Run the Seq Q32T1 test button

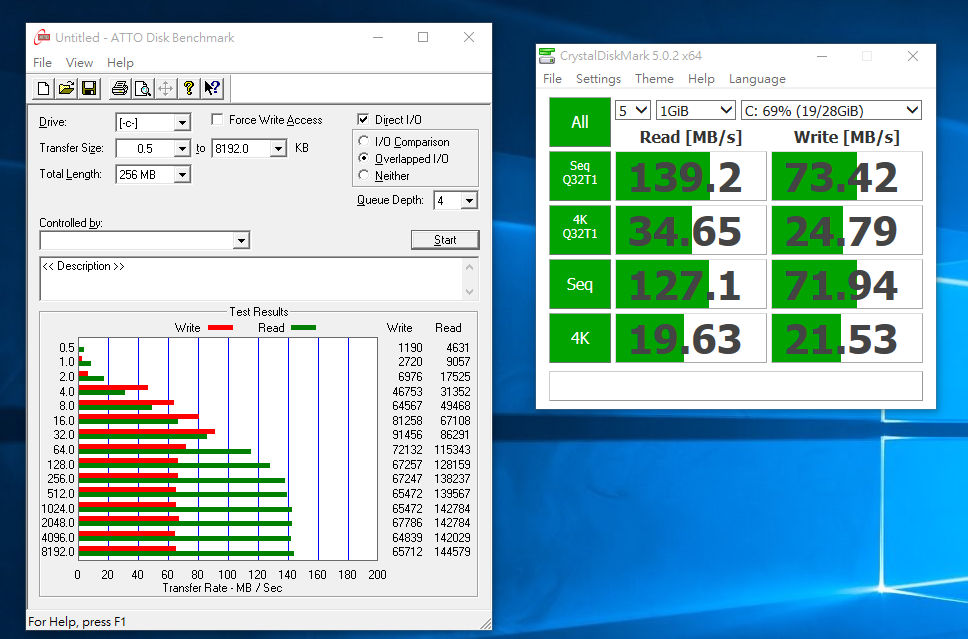tap(580, 177)
